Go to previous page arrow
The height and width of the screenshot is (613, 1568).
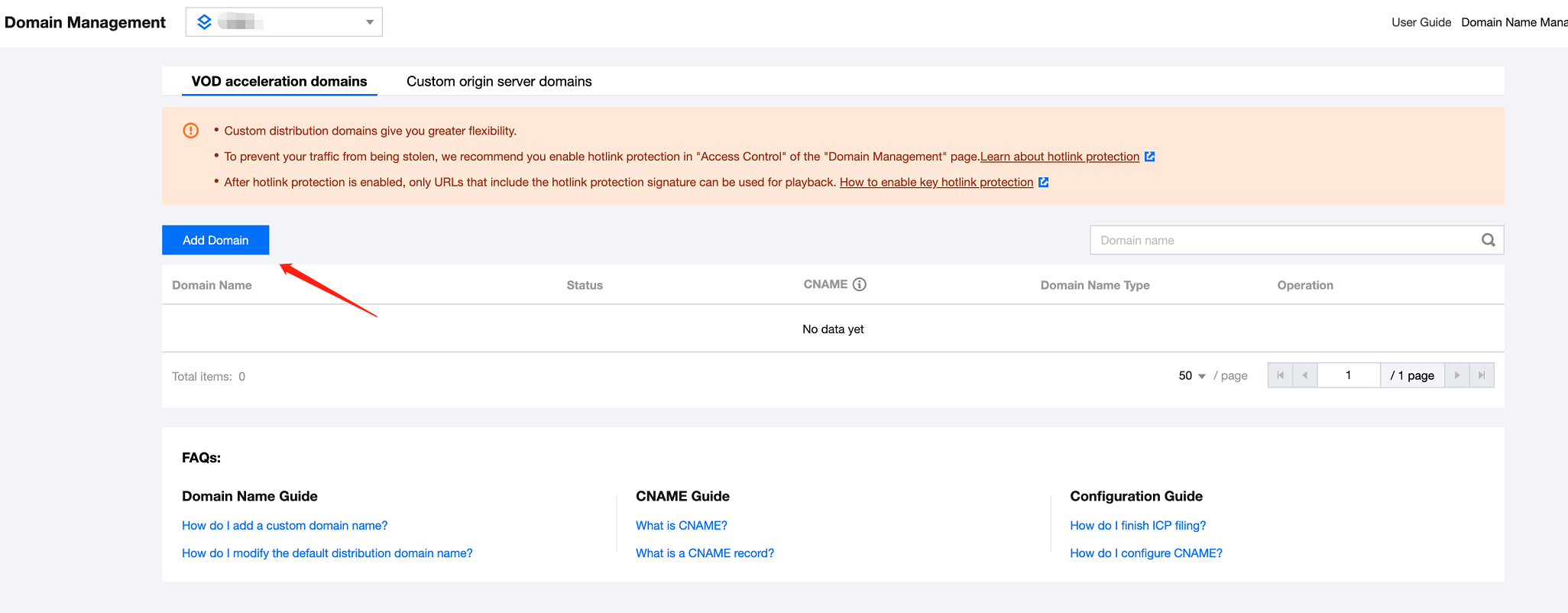[x=1304, y=375]
